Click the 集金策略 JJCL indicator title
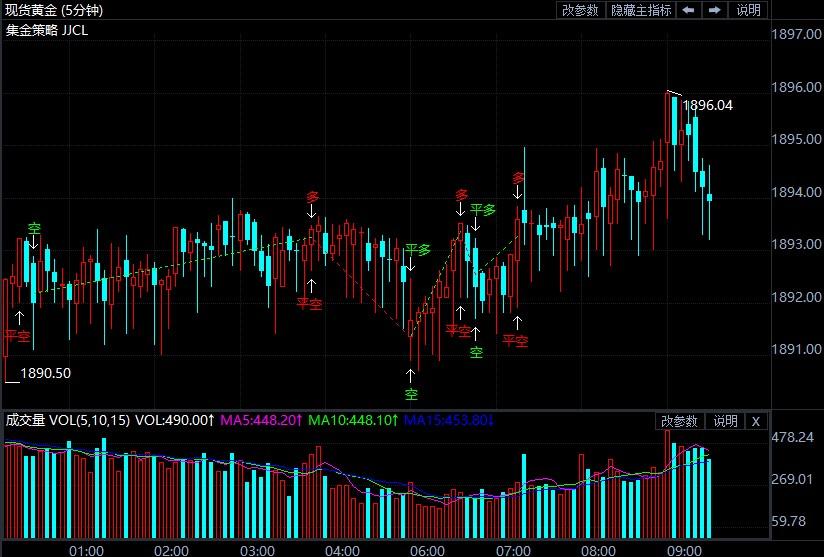Screen dimensions: 824x557 point(47,30)
